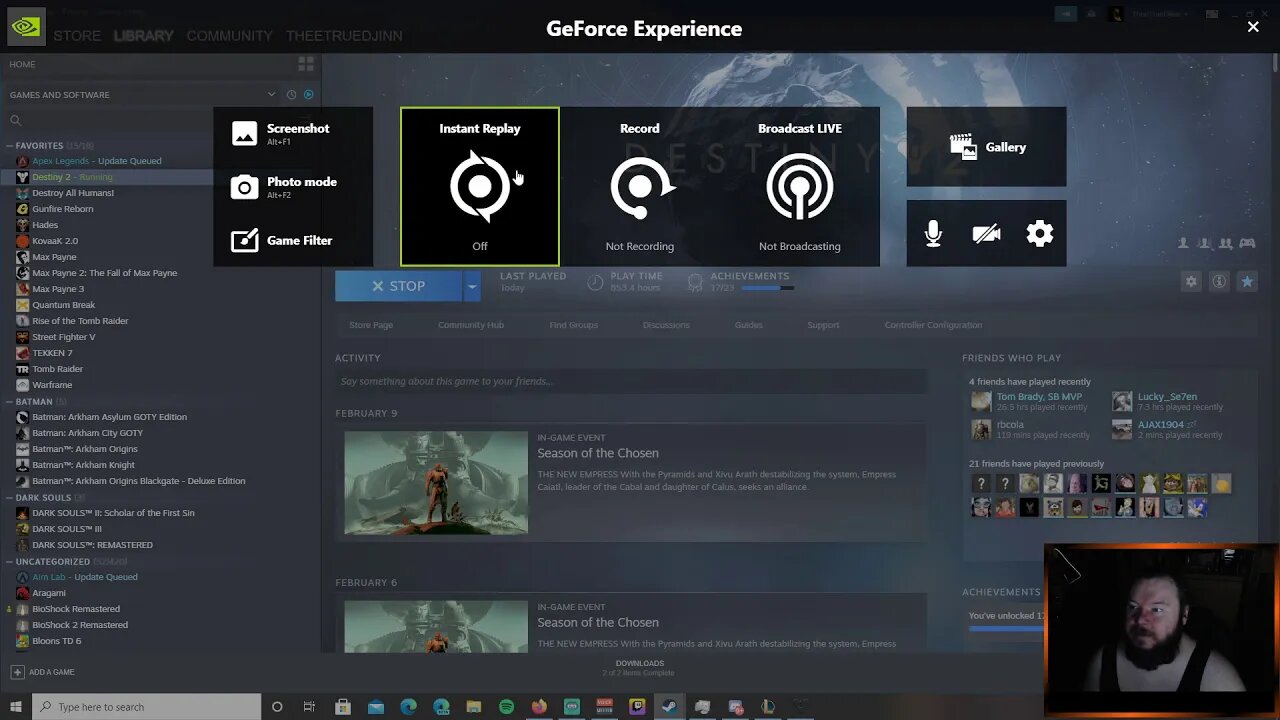The height and width of the screenshot is (720, 1280).
Task: Select Apex Legends in the library
Action: tap(96, 161)
